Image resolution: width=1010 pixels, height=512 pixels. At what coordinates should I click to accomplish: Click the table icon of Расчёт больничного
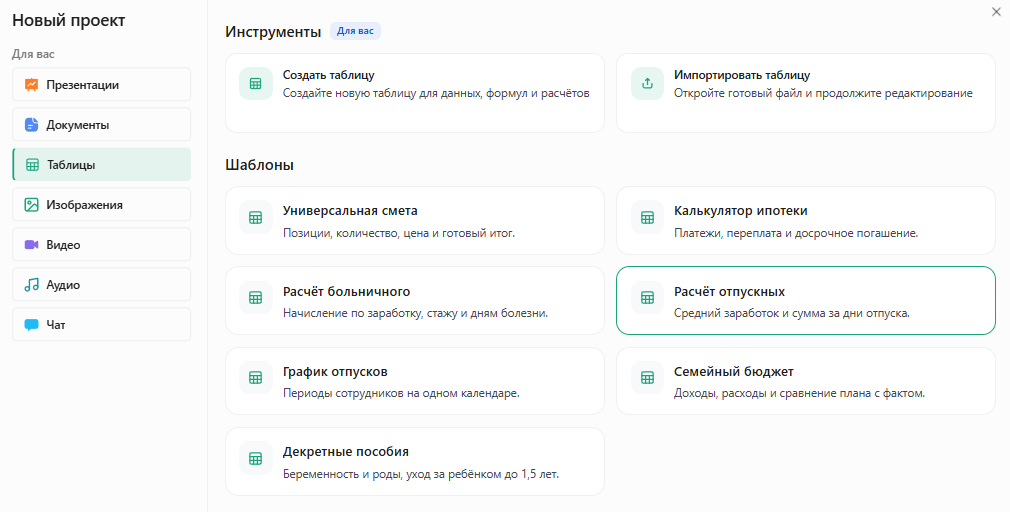coord(256,298)
